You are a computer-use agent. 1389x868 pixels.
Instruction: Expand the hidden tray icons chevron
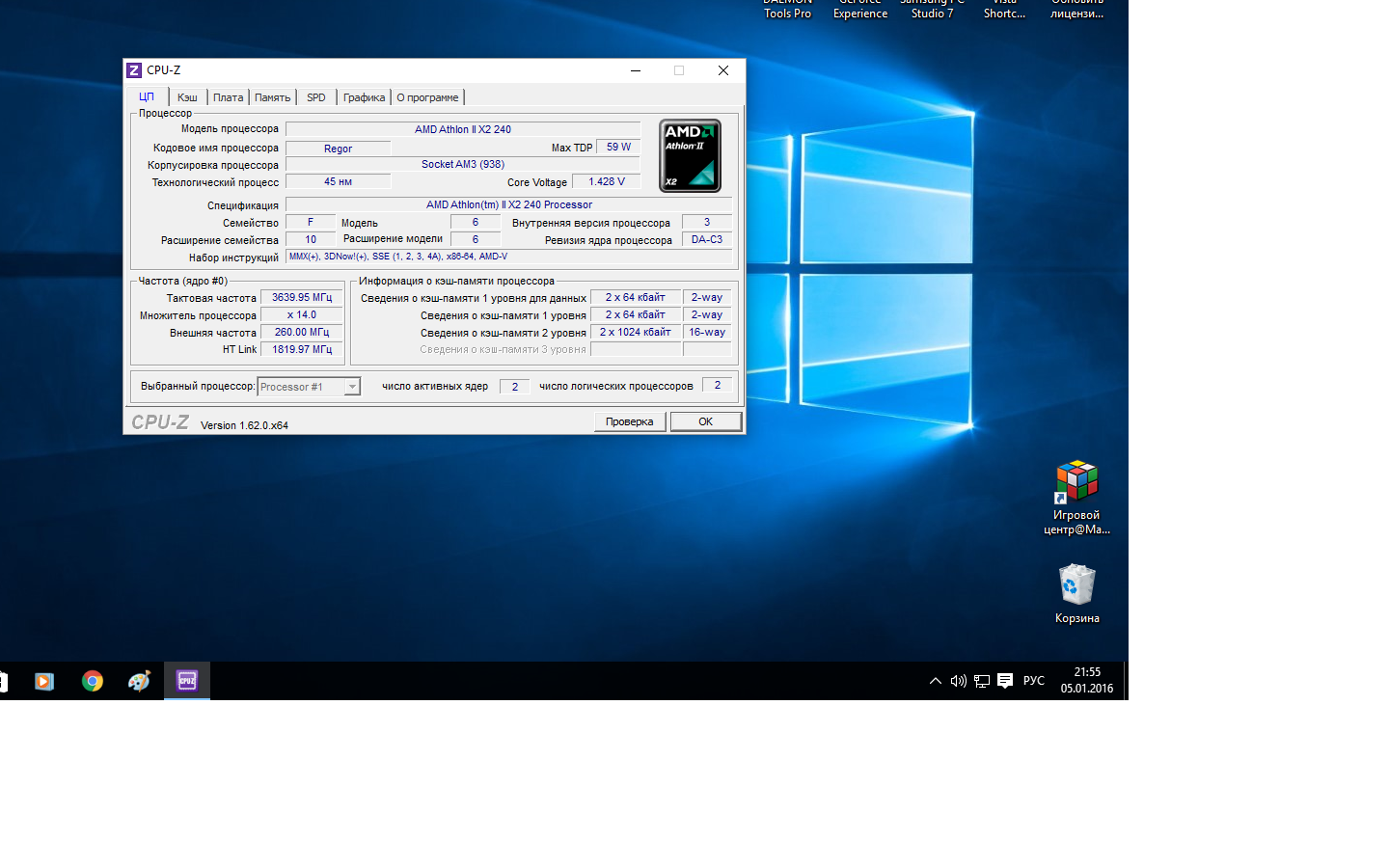935,681
